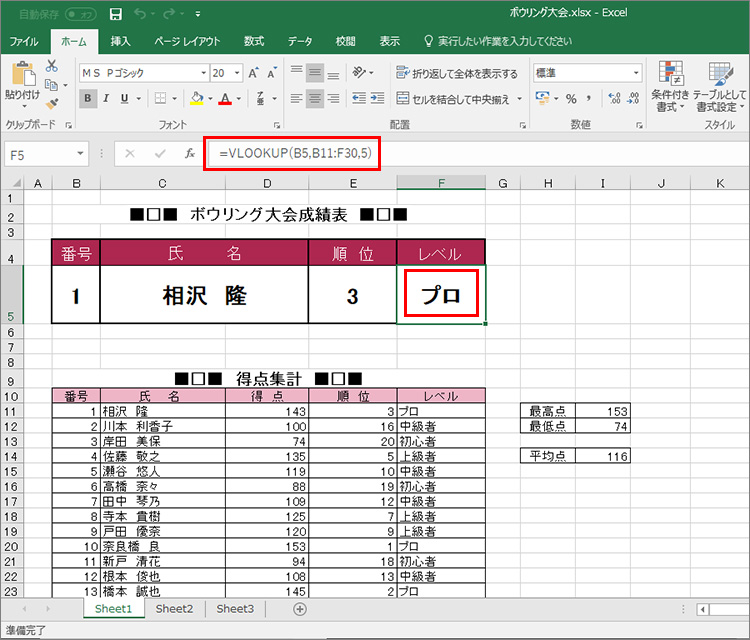750x640 pixels.
Task: Toggle wrap text (折り返して全体を表示する)
Action: click(457, 73)
